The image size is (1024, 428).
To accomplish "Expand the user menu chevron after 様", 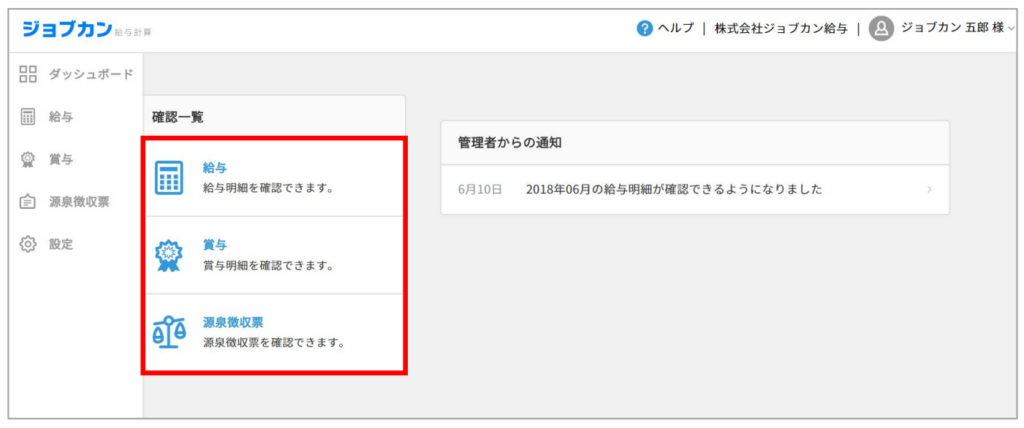I will [1010, 29].
